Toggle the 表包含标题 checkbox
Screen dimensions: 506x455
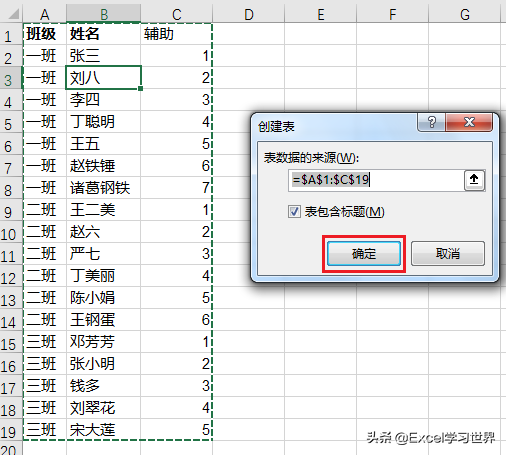(294, 212)
